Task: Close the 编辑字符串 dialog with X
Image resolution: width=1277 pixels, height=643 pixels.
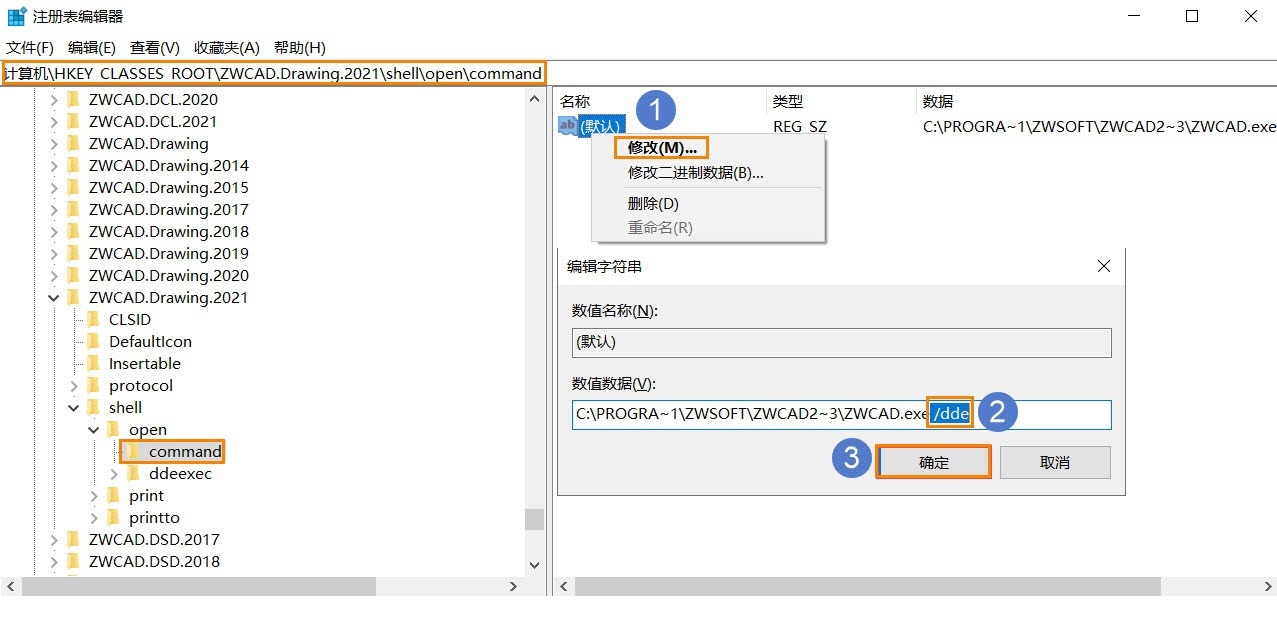Action: (1104, 266)
